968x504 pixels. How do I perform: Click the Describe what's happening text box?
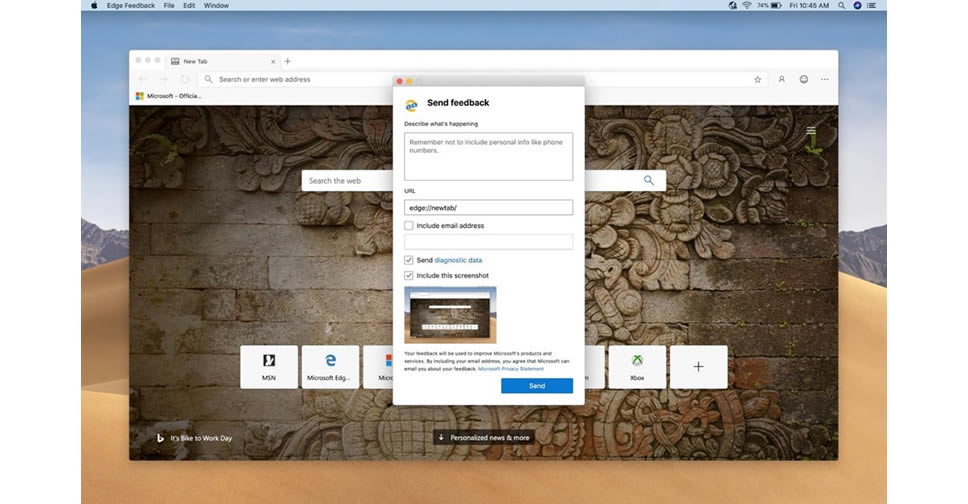pyautogui.click(x=488, y=157)
